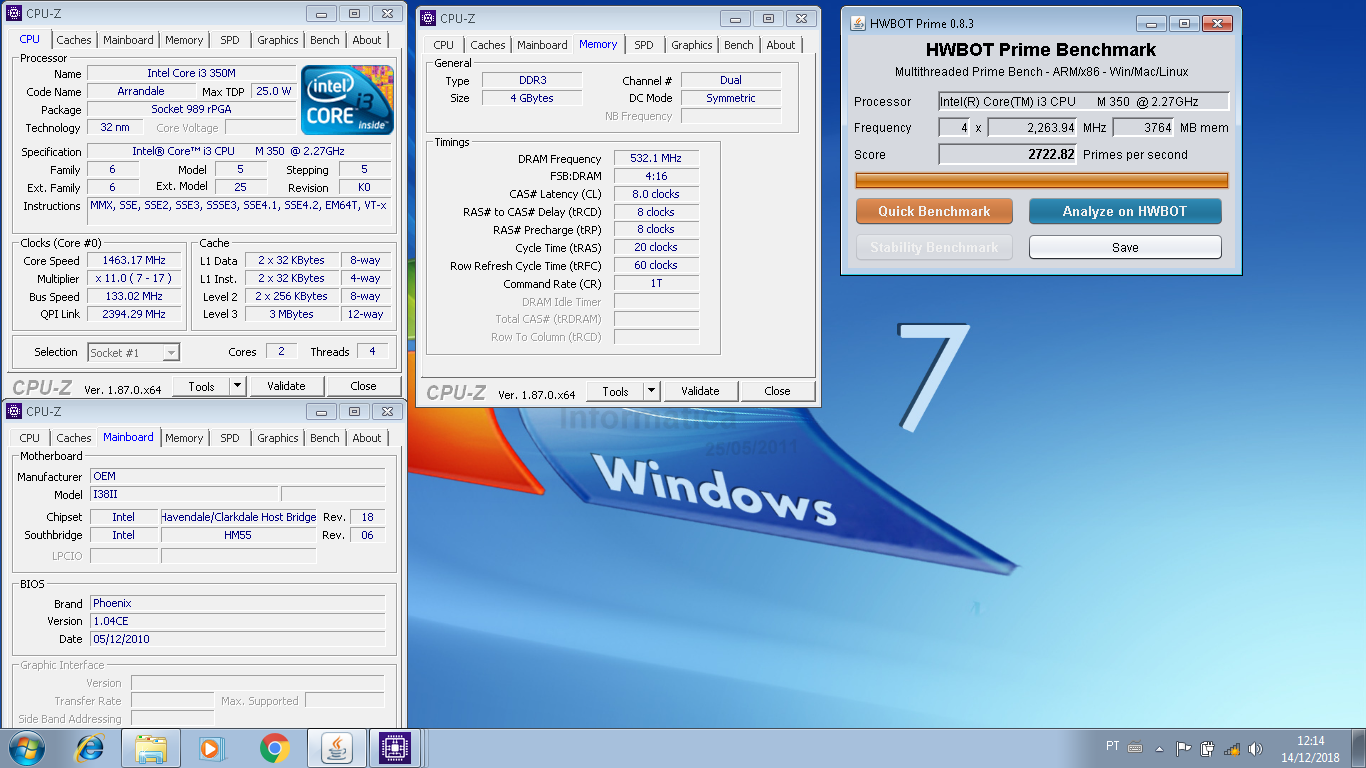Click Validate in the Memory window
This screenshot has height=768, width=1366.
pos(700,391)
